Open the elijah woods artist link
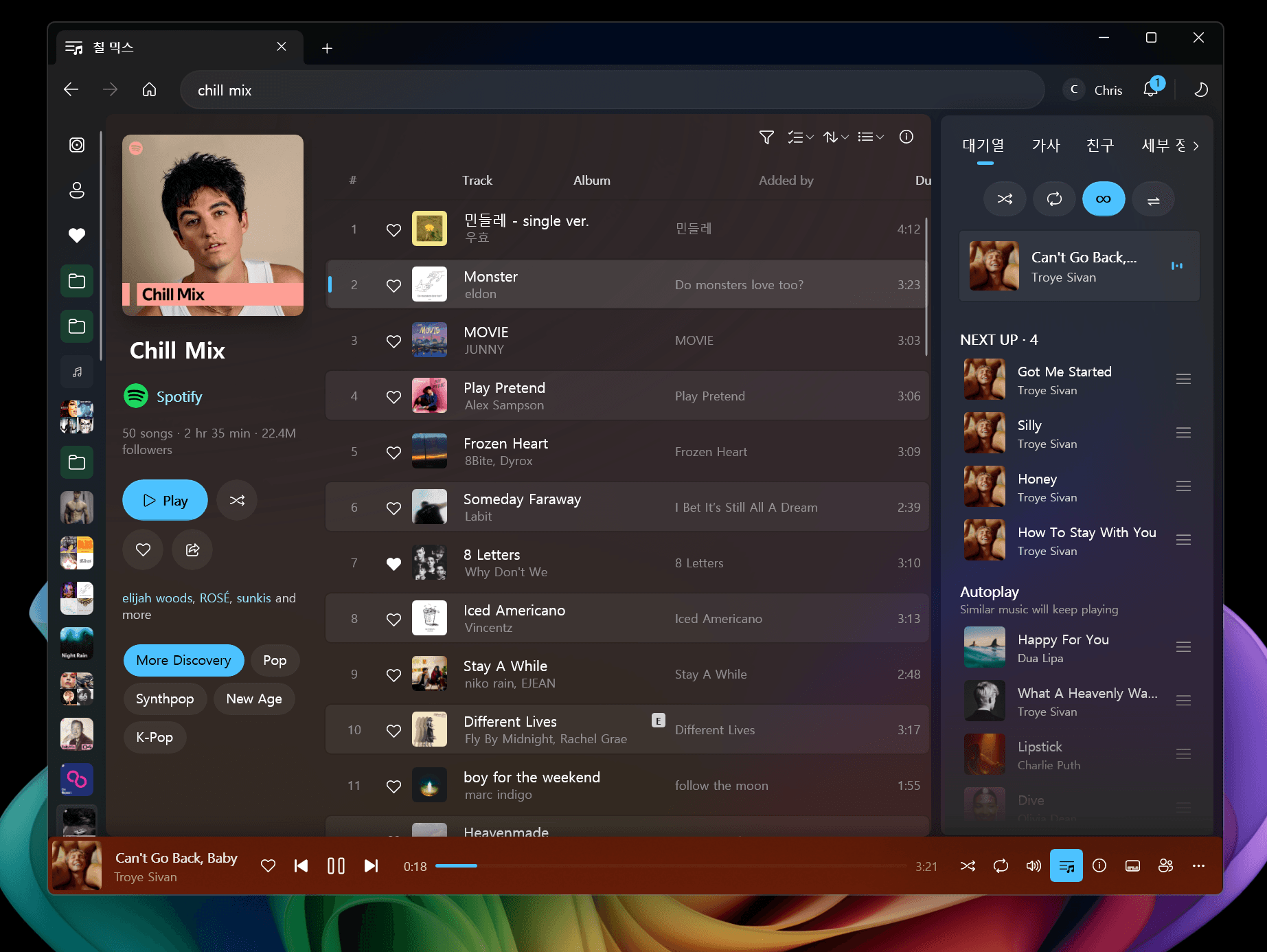1267x952 pixels. pyautogui.click(x=157, y=598)
